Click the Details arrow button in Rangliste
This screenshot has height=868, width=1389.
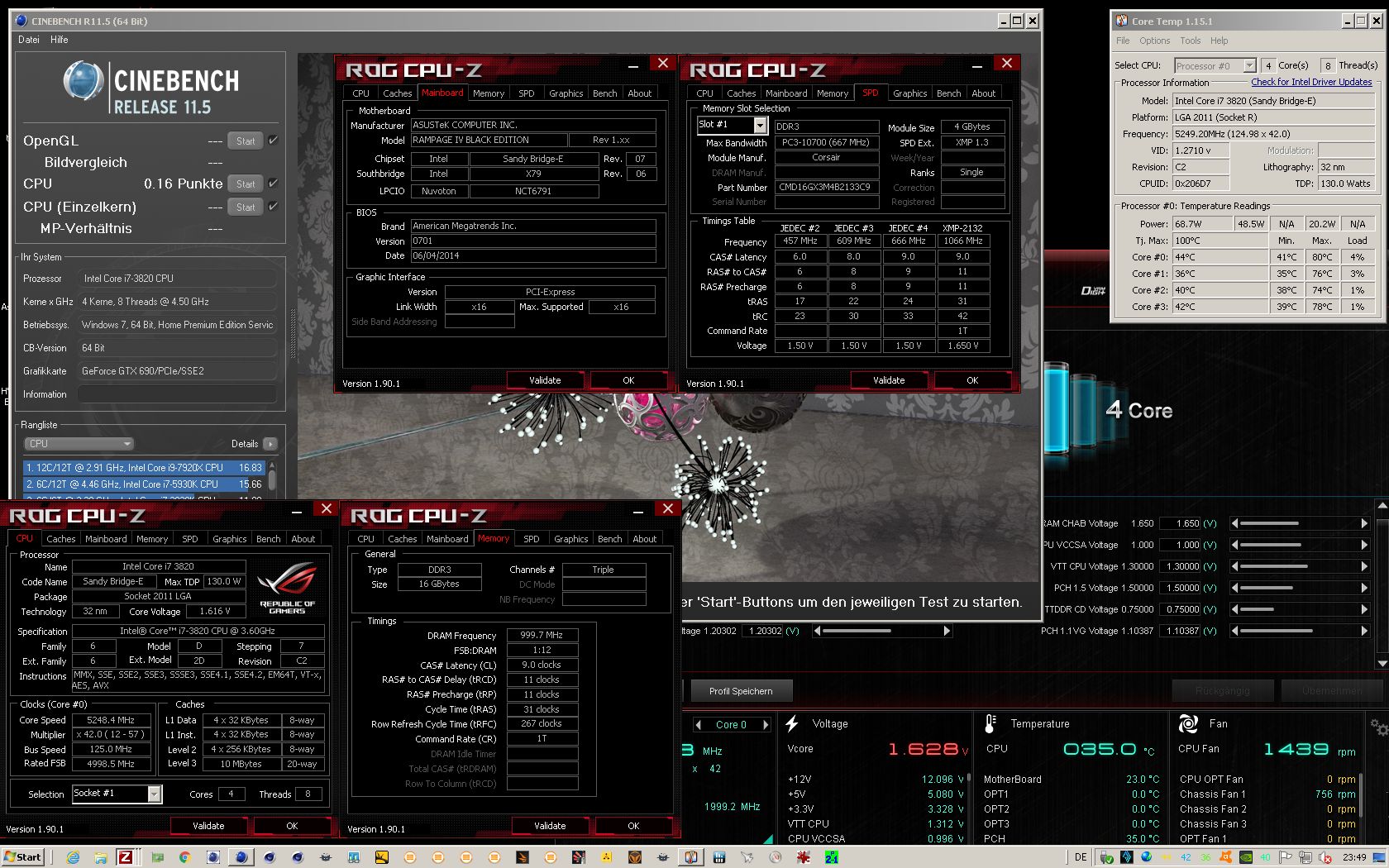click(270, 444)
